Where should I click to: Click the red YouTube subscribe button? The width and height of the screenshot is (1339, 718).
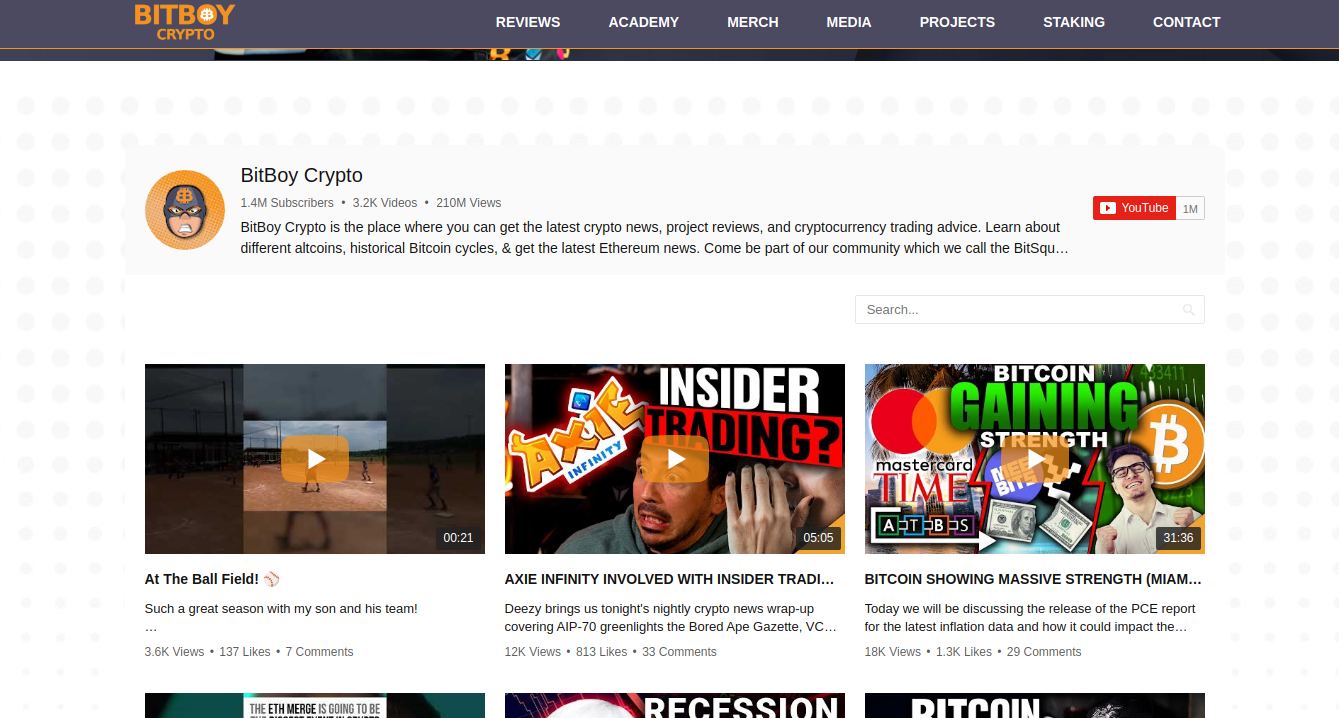click(x=1134, y=208)
